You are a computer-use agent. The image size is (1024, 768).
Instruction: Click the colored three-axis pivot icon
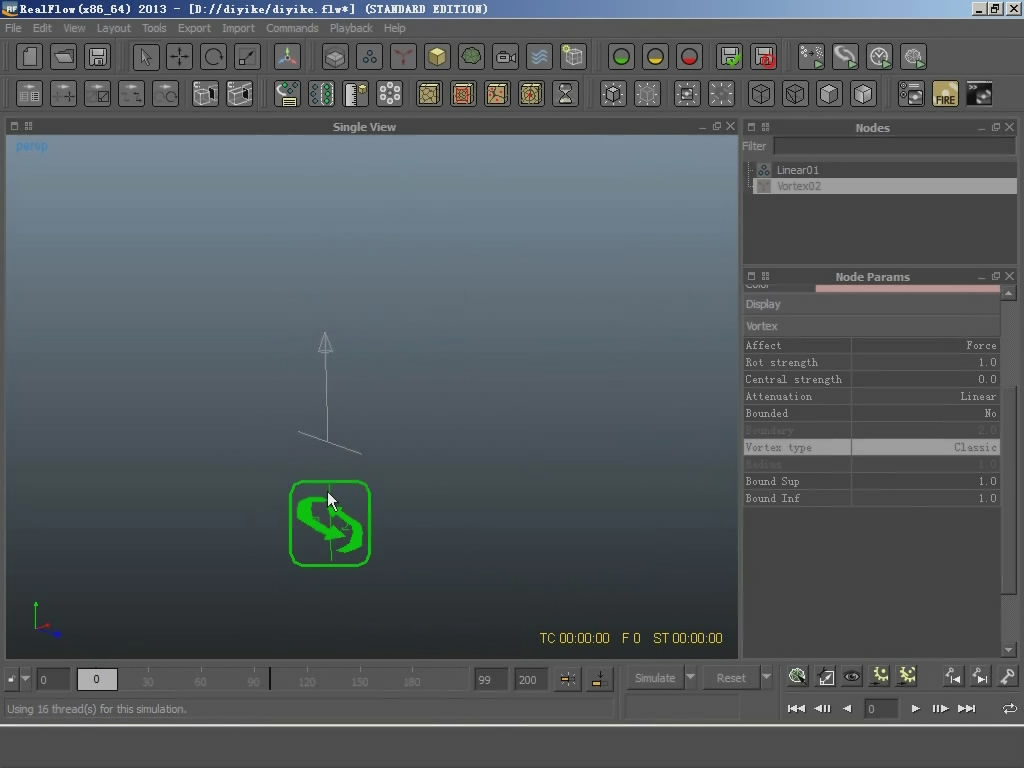pyautogui.click(x=287, y=57)
